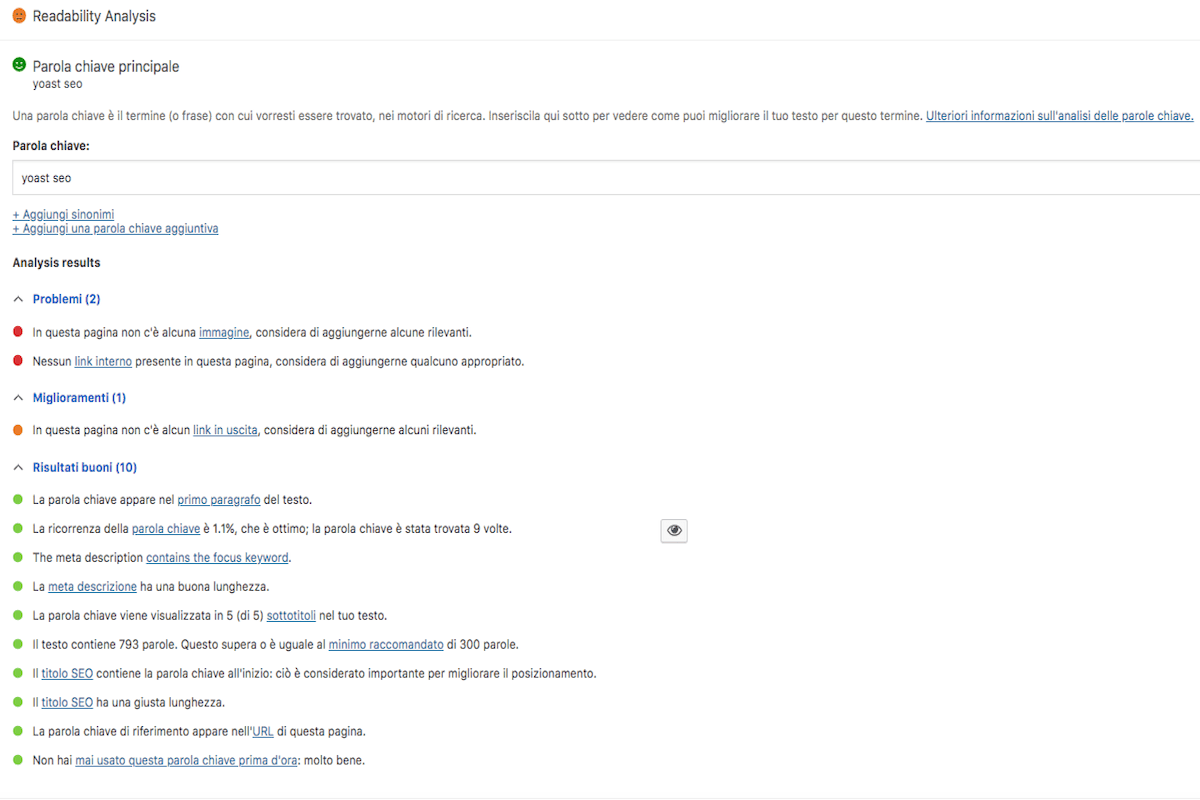Open the parola chiave density link
Image resolution: width=1200 pixels, height=800 pixels.
tap(166, 528)
